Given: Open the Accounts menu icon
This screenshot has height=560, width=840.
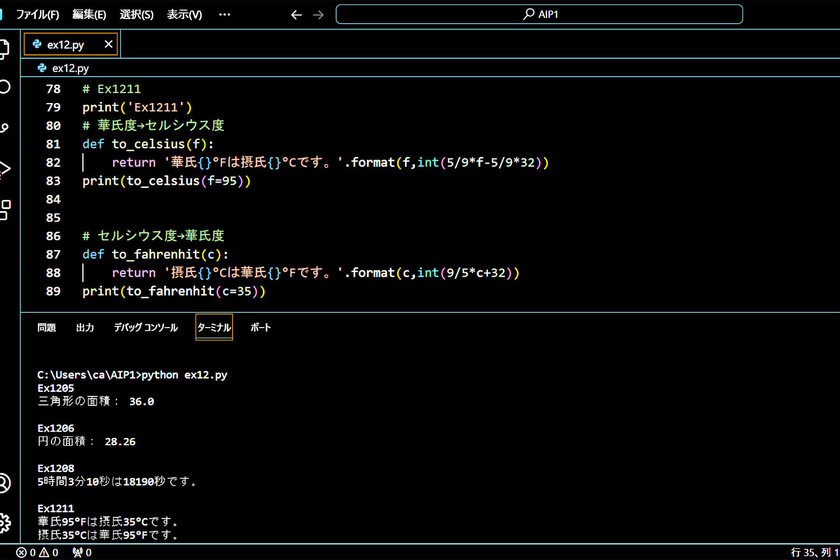Looking at the screenshot, I should click(x=5, y=483).
